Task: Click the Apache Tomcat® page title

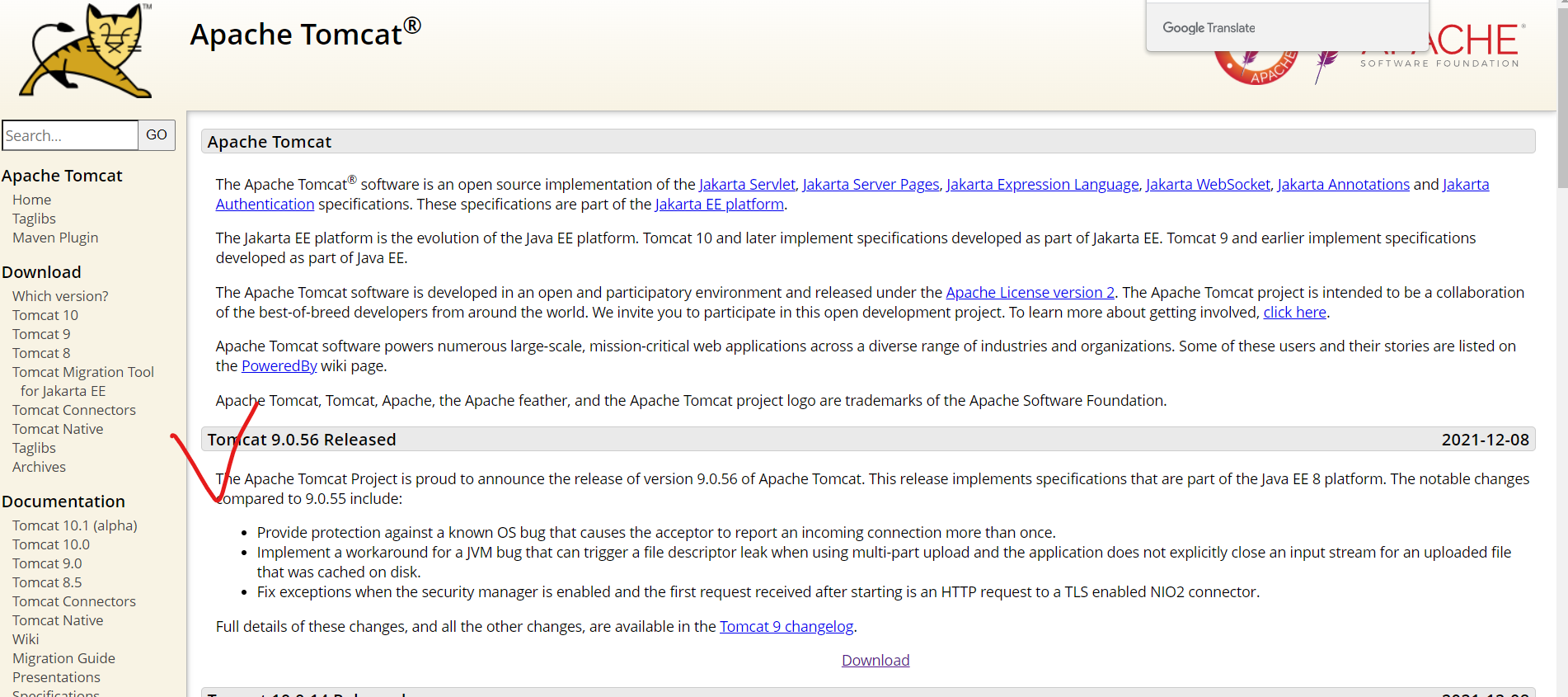Action: point(305,33)
